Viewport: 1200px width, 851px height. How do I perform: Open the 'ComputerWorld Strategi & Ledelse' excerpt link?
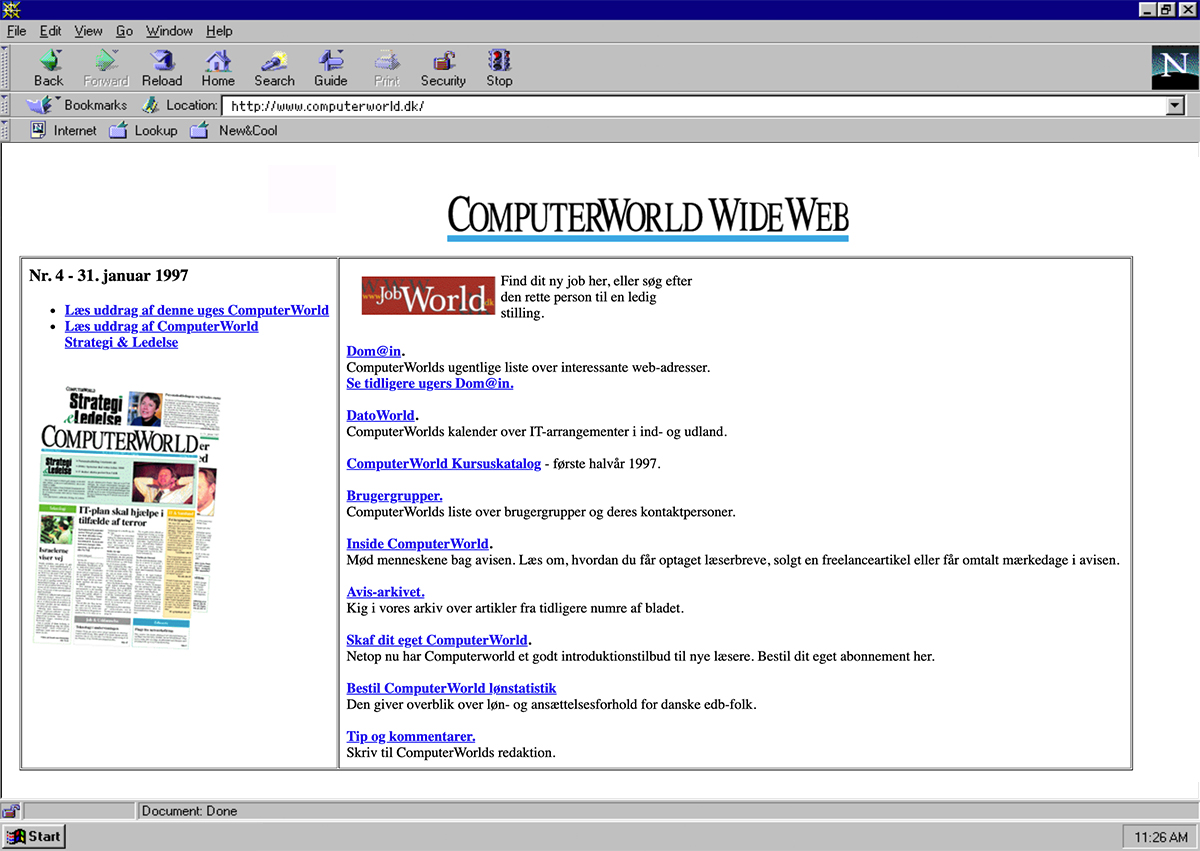coord(161,334)
